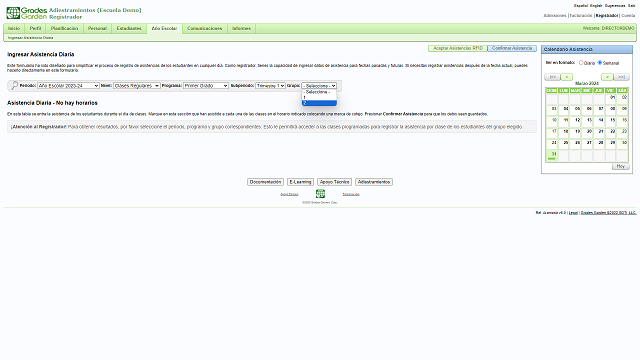Open the Subperiodo dropdown showing Trimestre 1
The image size is (640, 360).
[270, 86]
